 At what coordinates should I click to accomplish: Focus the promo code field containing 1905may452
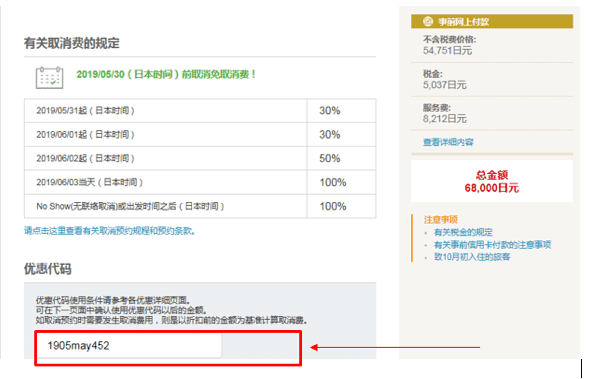point(129,346)
